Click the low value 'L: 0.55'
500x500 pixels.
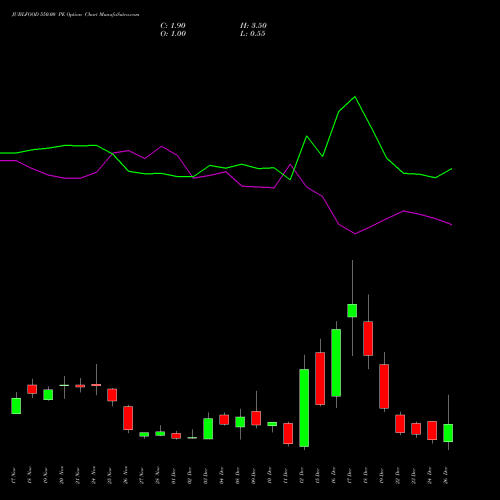click(x=253, y=34)
